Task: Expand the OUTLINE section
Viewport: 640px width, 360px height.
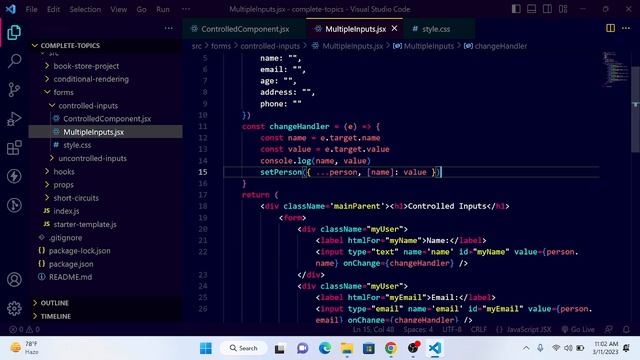Action: coord(105,303)
